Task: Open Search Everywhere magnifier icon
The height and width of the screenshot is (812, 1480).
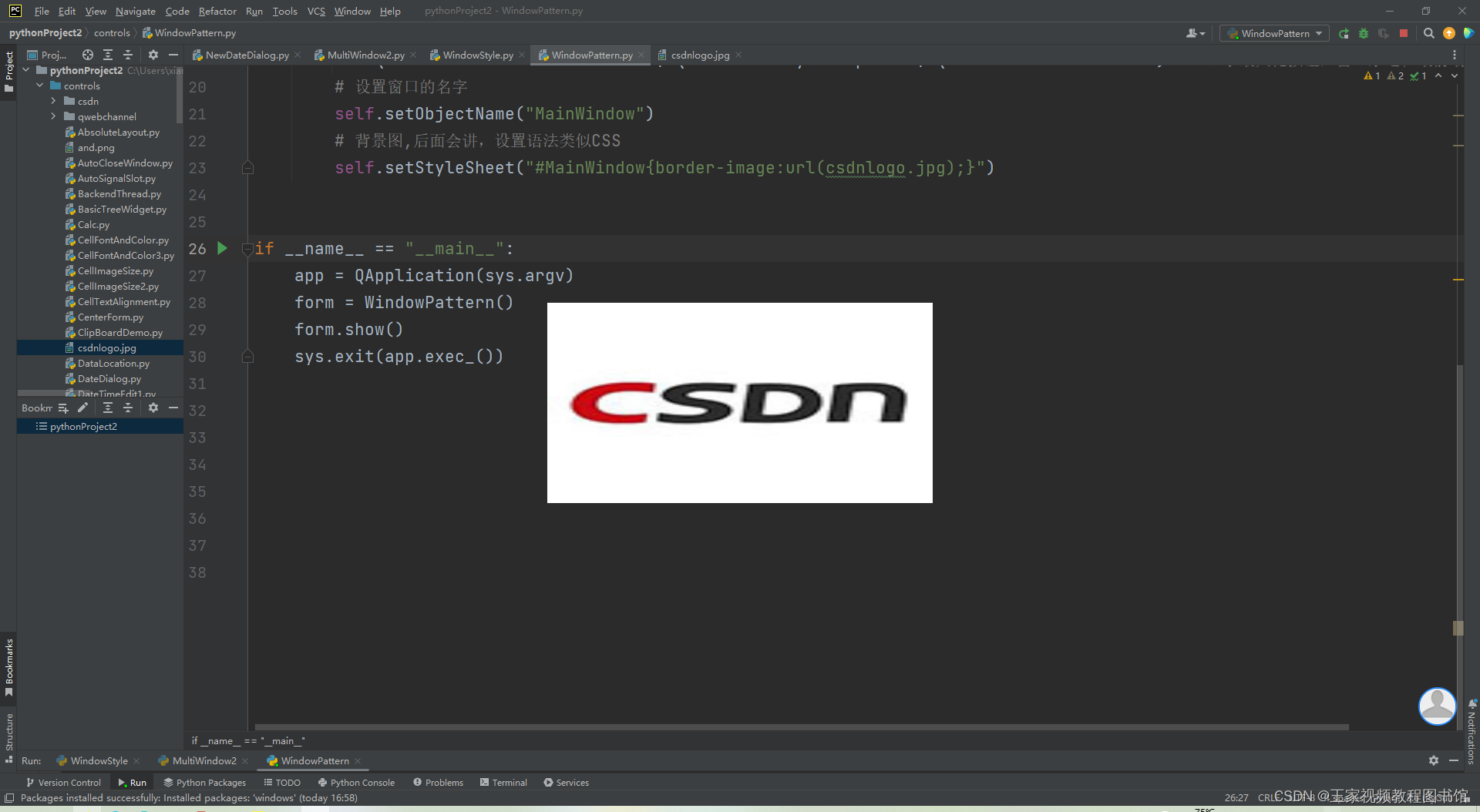Action: tap(1428, 33)
